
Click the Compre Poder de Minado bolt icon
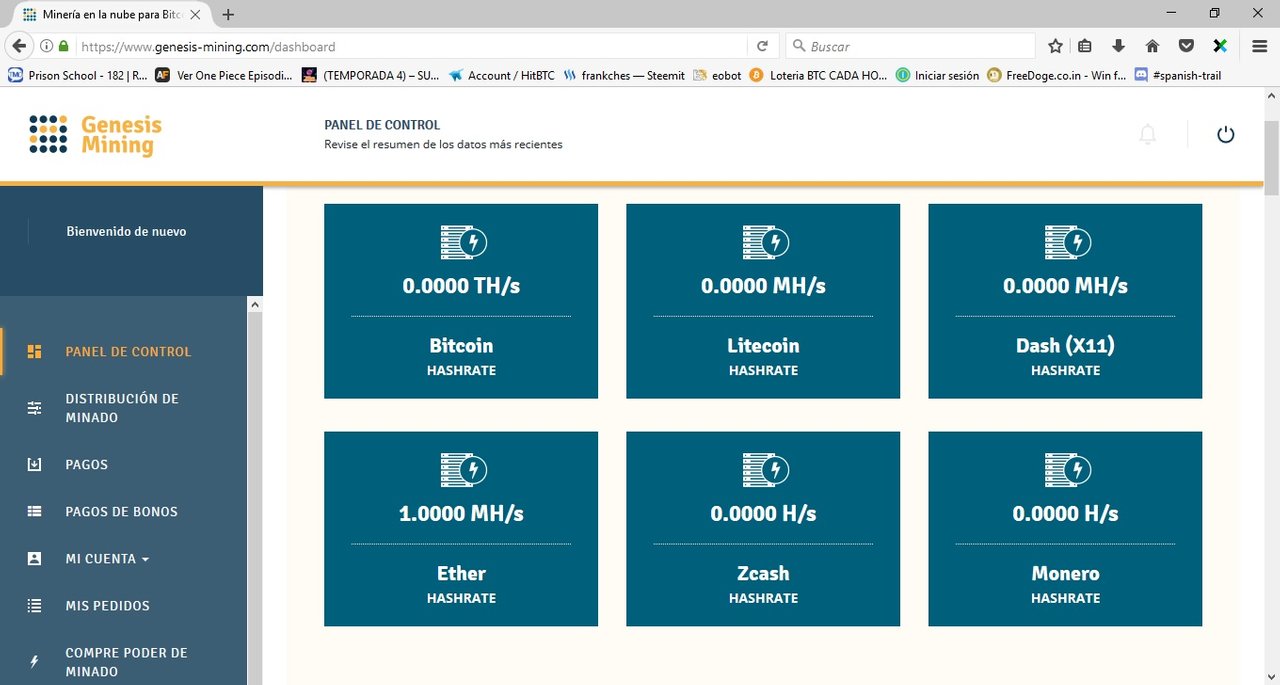coord(35,662)
